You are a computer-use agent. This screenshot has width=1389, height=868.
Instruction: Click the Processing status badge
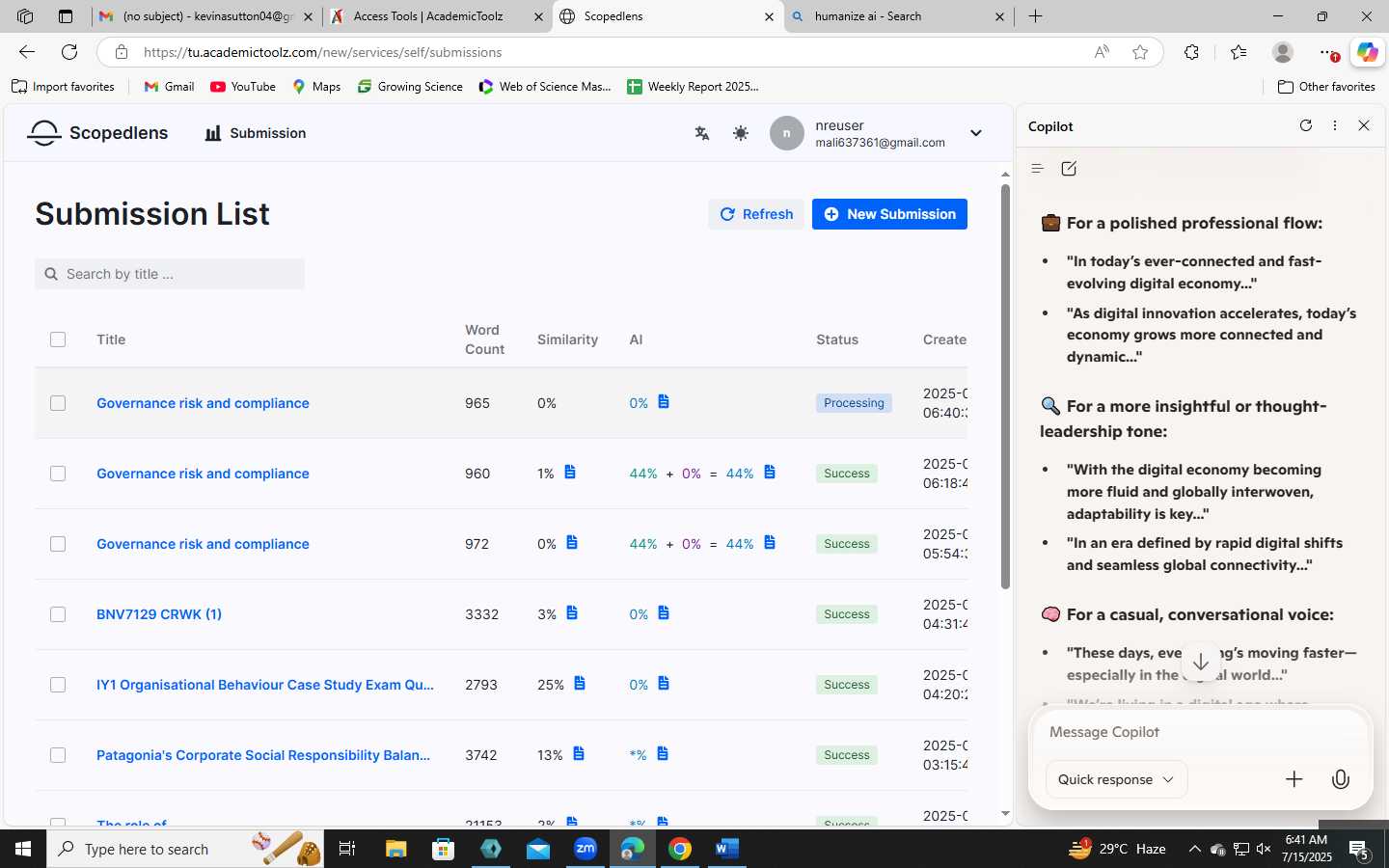coord(854,403)
